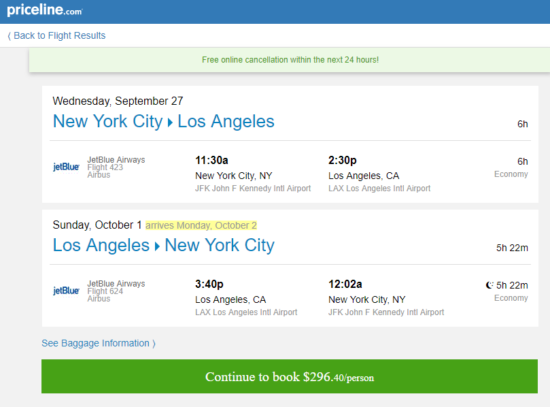Continue to book at $296.40 per person
The height and width of the screenshot is (407, 550).
point(289,376)
